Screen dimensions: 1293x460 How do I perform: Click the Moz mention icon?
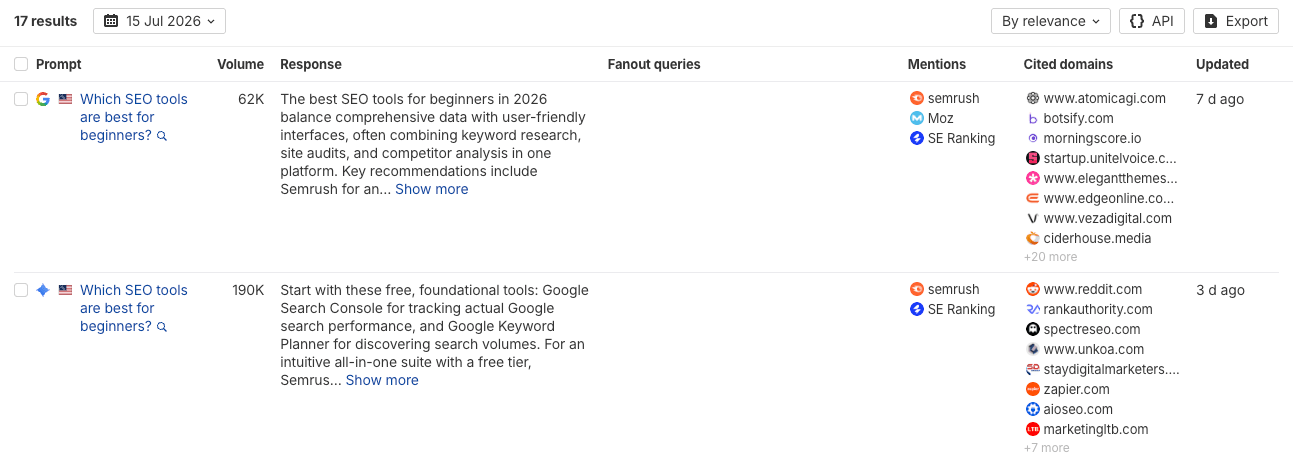[916, 119]
